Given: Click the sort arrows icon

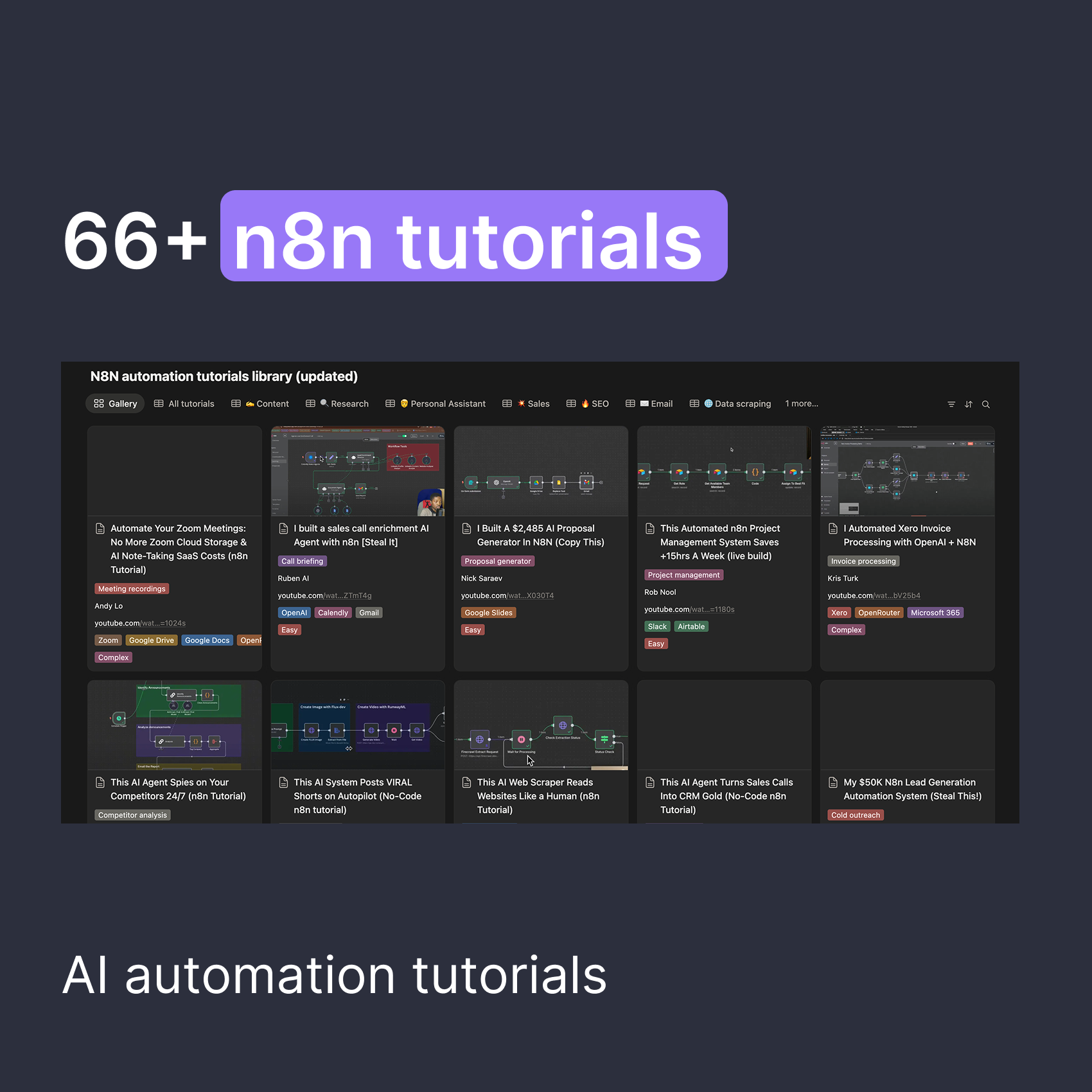Looking at the screenshot, I should [969, 404].
